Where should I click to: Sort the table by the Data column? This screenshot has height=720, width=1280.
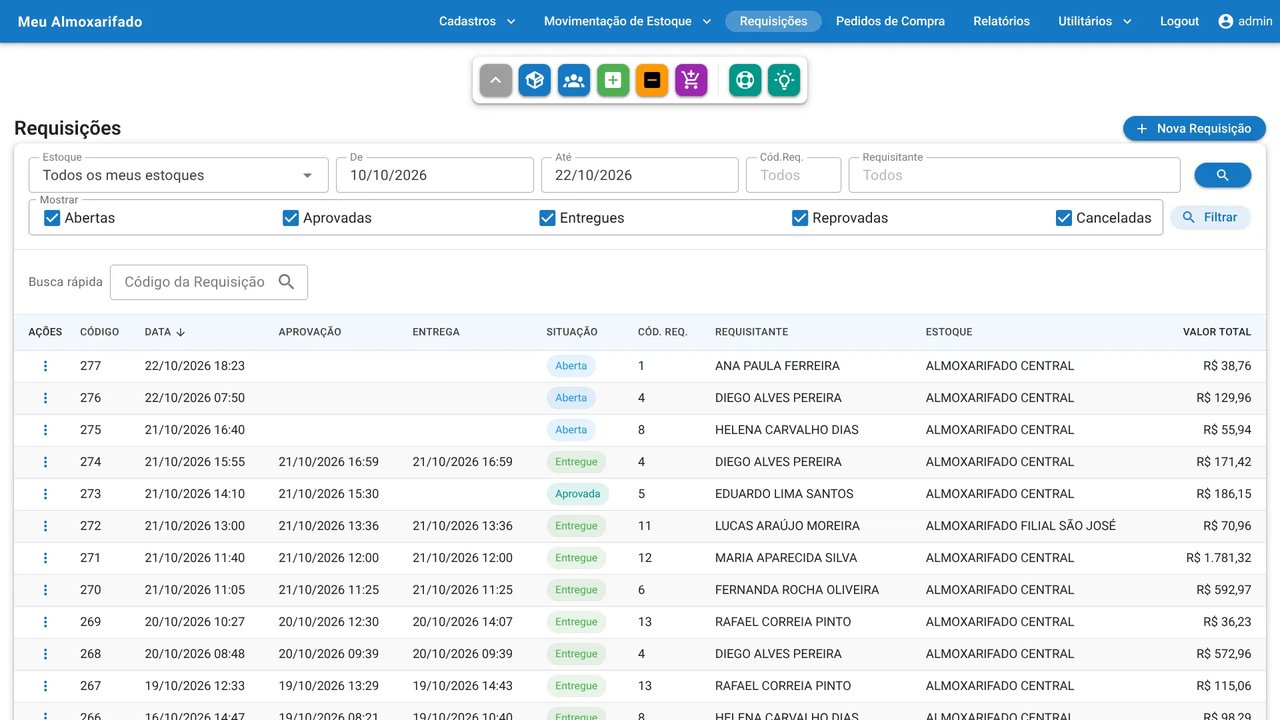click(165, 332)
